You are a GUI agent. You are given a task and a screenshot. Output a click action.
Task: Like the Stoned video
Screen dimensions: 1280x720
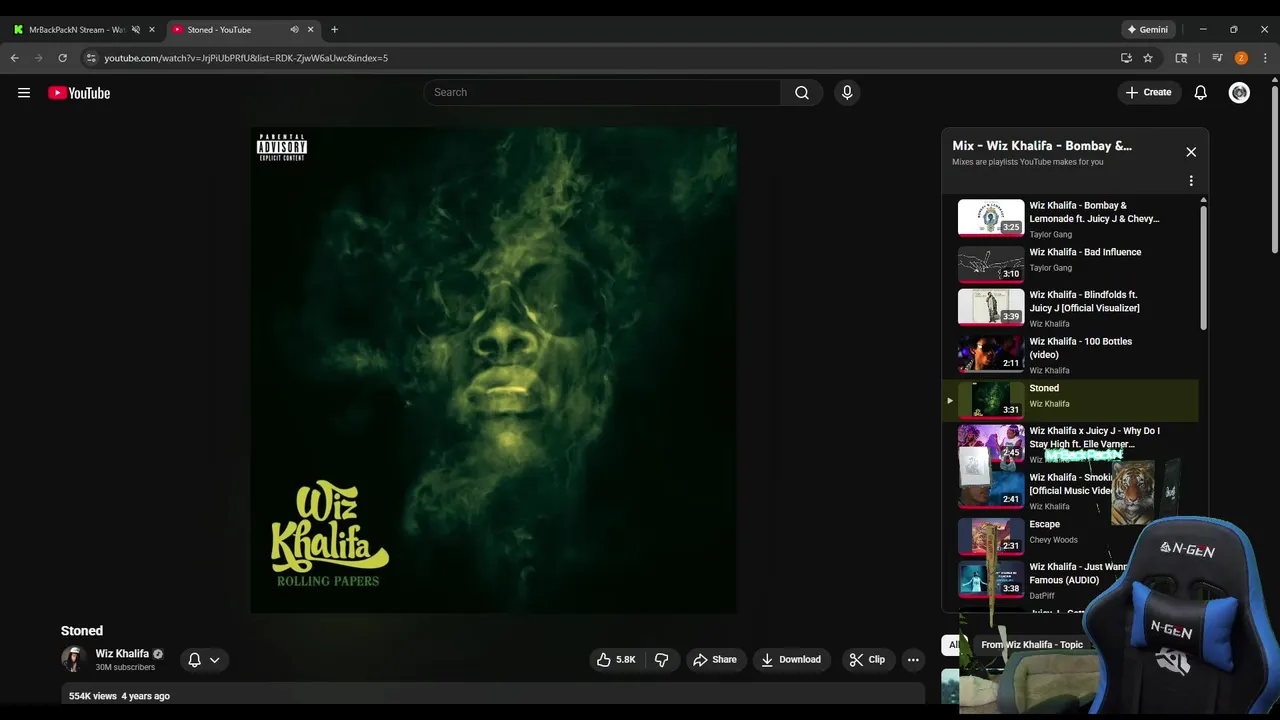tap(616, 660)
